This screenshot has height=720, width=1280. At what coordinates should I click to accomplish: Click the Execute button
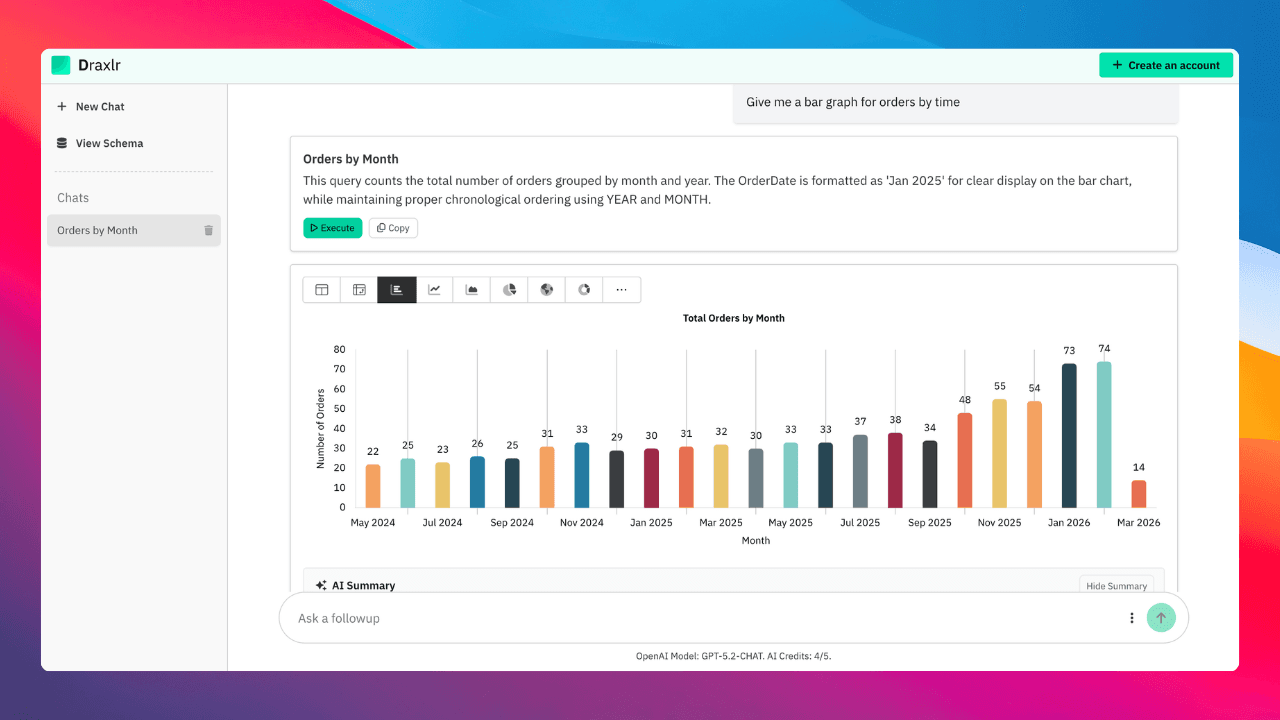click(x=332, y=228)
